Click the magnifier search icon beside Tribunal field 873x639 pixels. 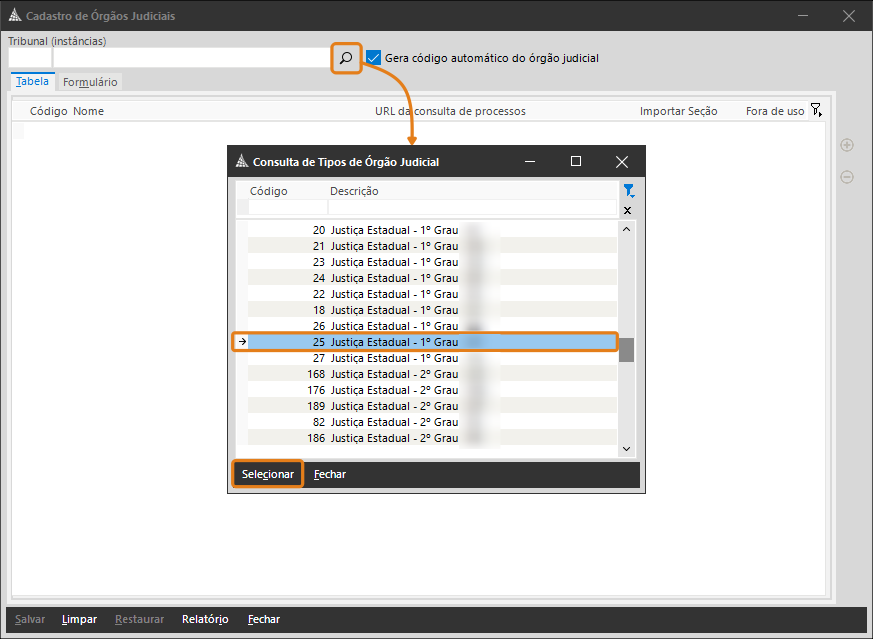pos(346,58)
